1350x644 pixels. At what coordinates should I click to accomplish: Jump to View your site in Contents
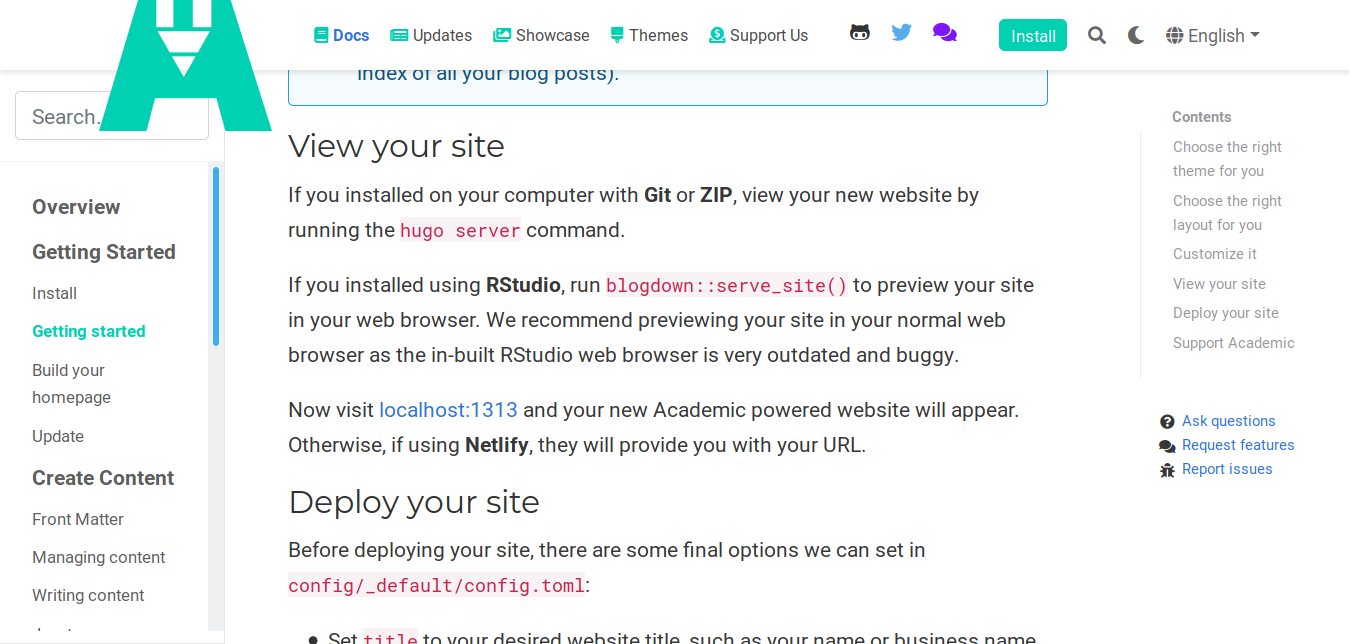[x=1219, y=284]
